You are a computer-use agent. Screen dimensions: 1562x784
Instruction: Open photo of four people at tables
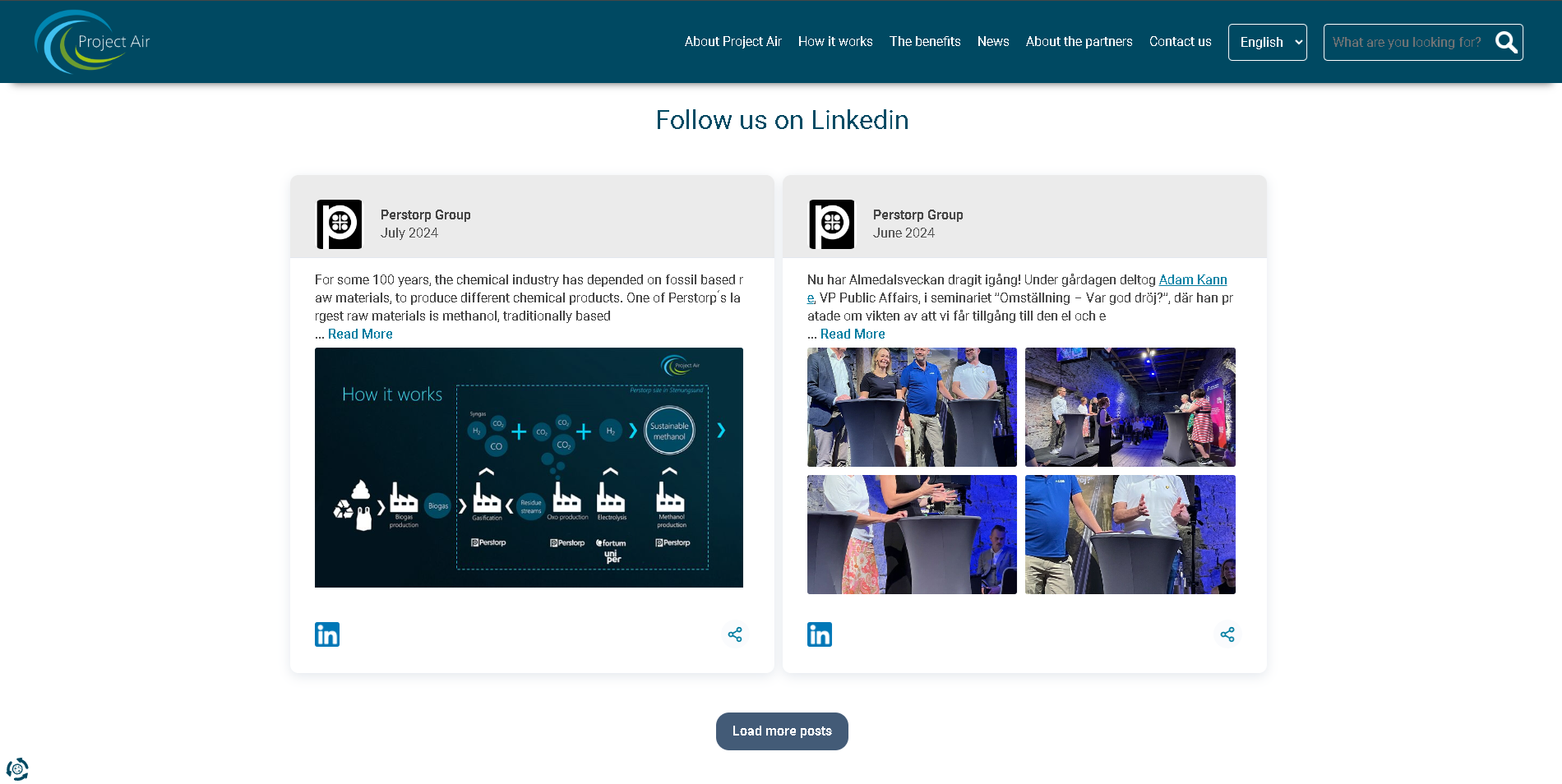[912, 407]
